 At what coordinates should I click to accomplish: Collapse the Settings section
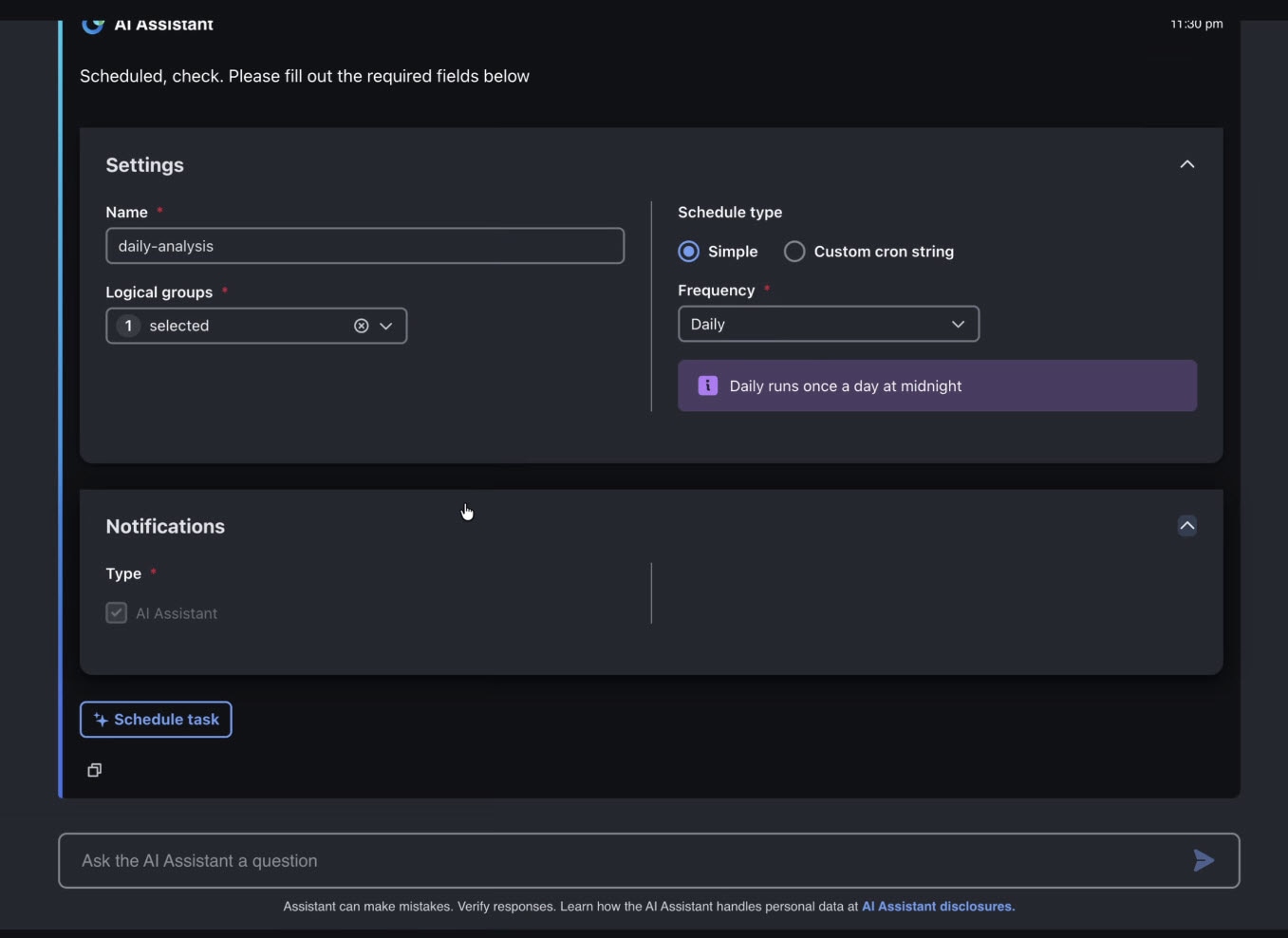[1186, 164]
